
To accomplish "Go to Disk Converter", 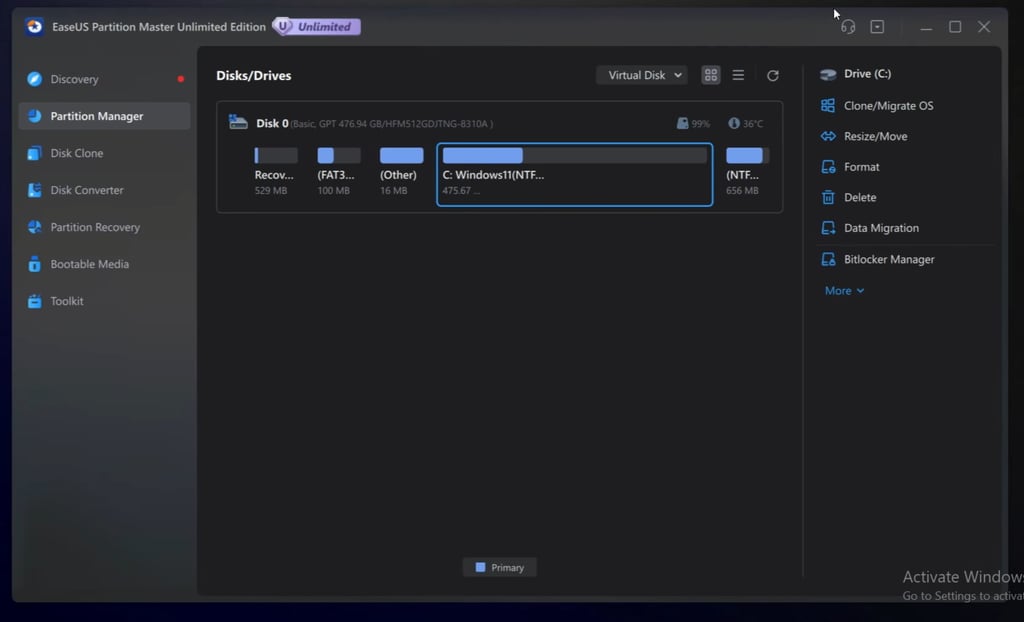I will (x=104, y=190).
